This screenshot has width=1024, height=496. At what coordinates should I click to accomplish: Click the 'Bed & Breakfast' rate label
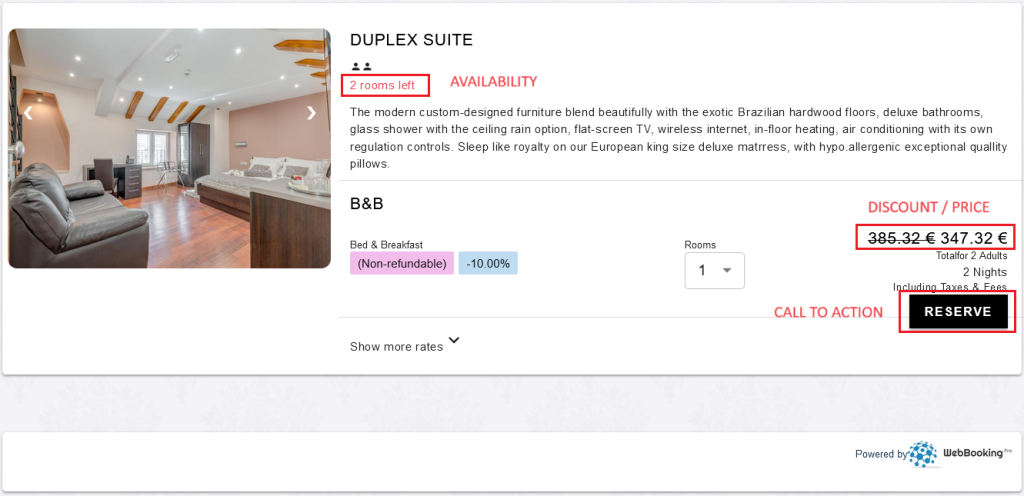[x=386, y=245]
